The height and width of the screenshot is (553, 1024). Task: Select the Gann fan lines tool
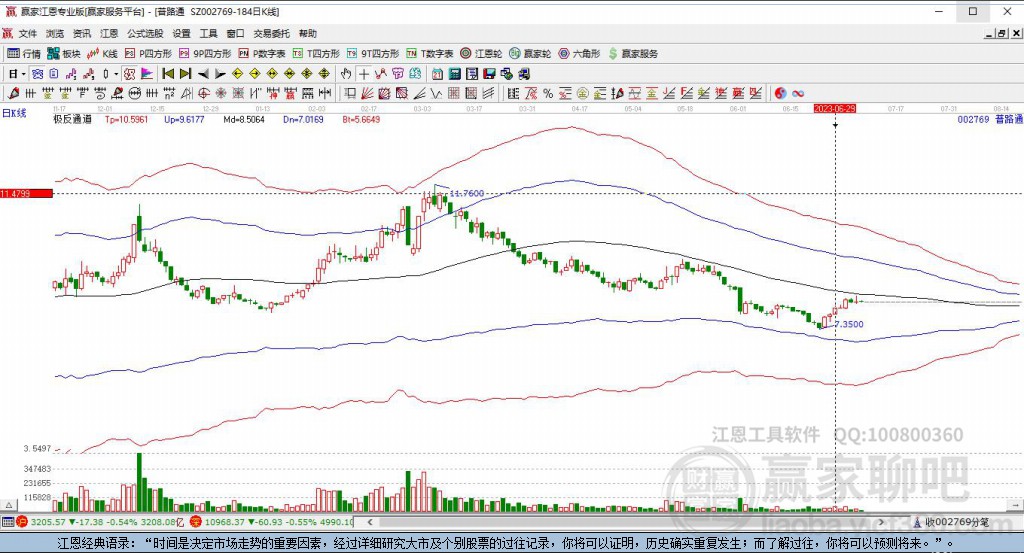coord(367,93)
